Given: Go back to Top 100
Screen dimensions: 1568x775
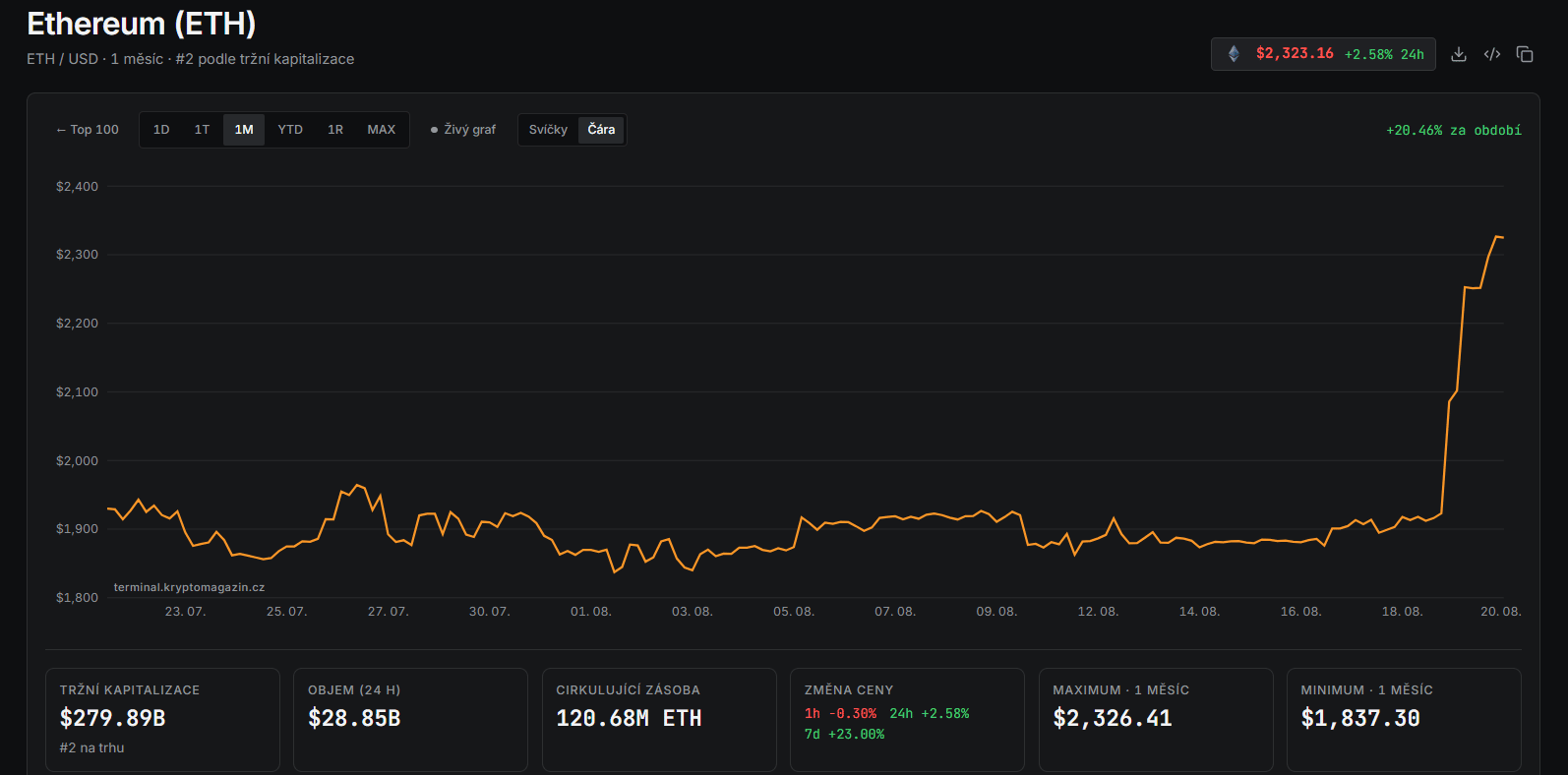Looking at the screenshot, I should tap(88, 130).
